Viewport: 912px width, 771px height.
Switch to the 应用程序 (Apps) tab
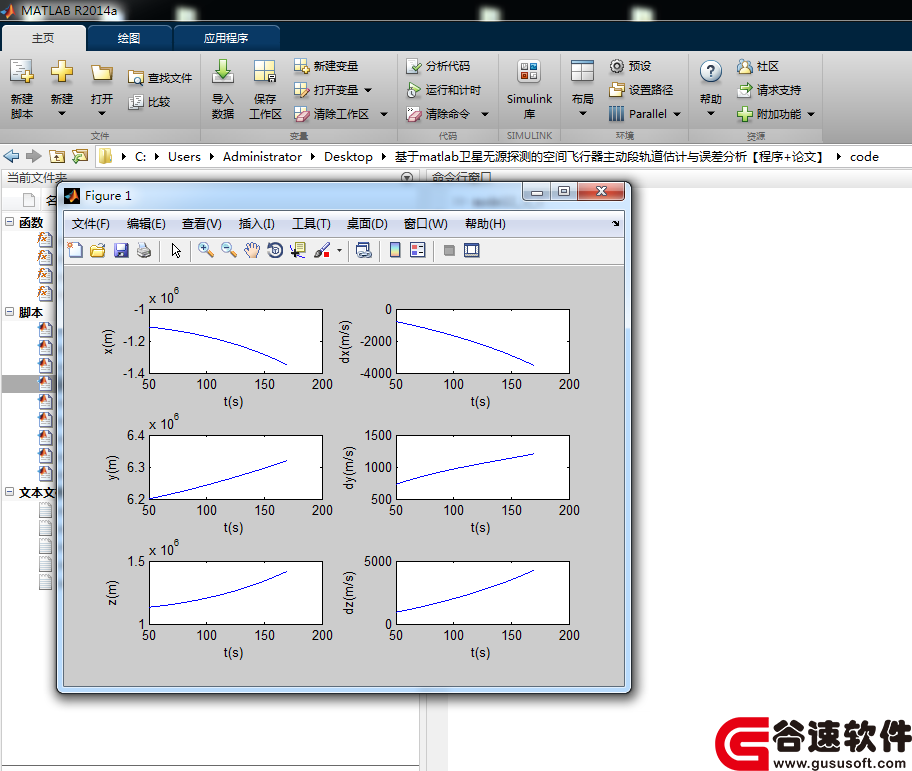click(226, 38)
